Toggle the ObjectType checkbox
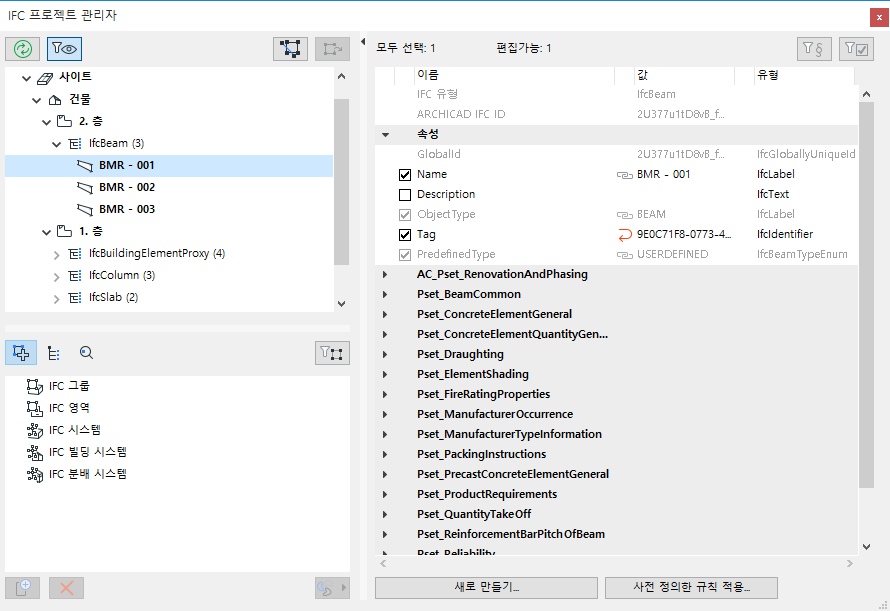The width and height of the screenshot is (890, 611). pyautogui.click(x=405, y=215)
